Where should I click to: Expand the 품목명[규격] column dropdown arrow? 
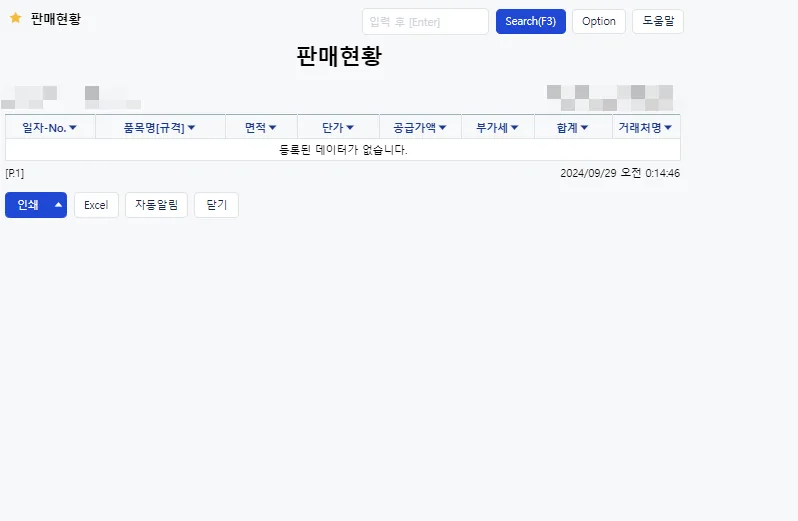191,128
